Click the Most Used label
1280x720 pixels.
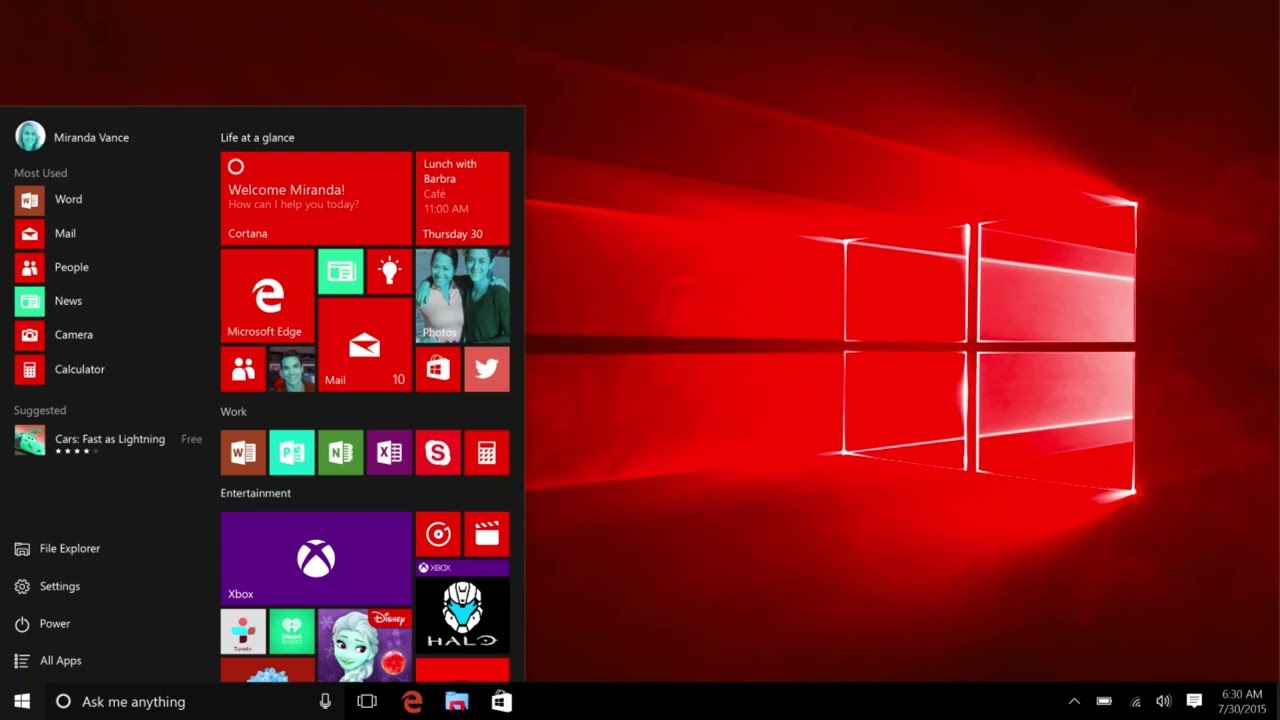[40, 173]
